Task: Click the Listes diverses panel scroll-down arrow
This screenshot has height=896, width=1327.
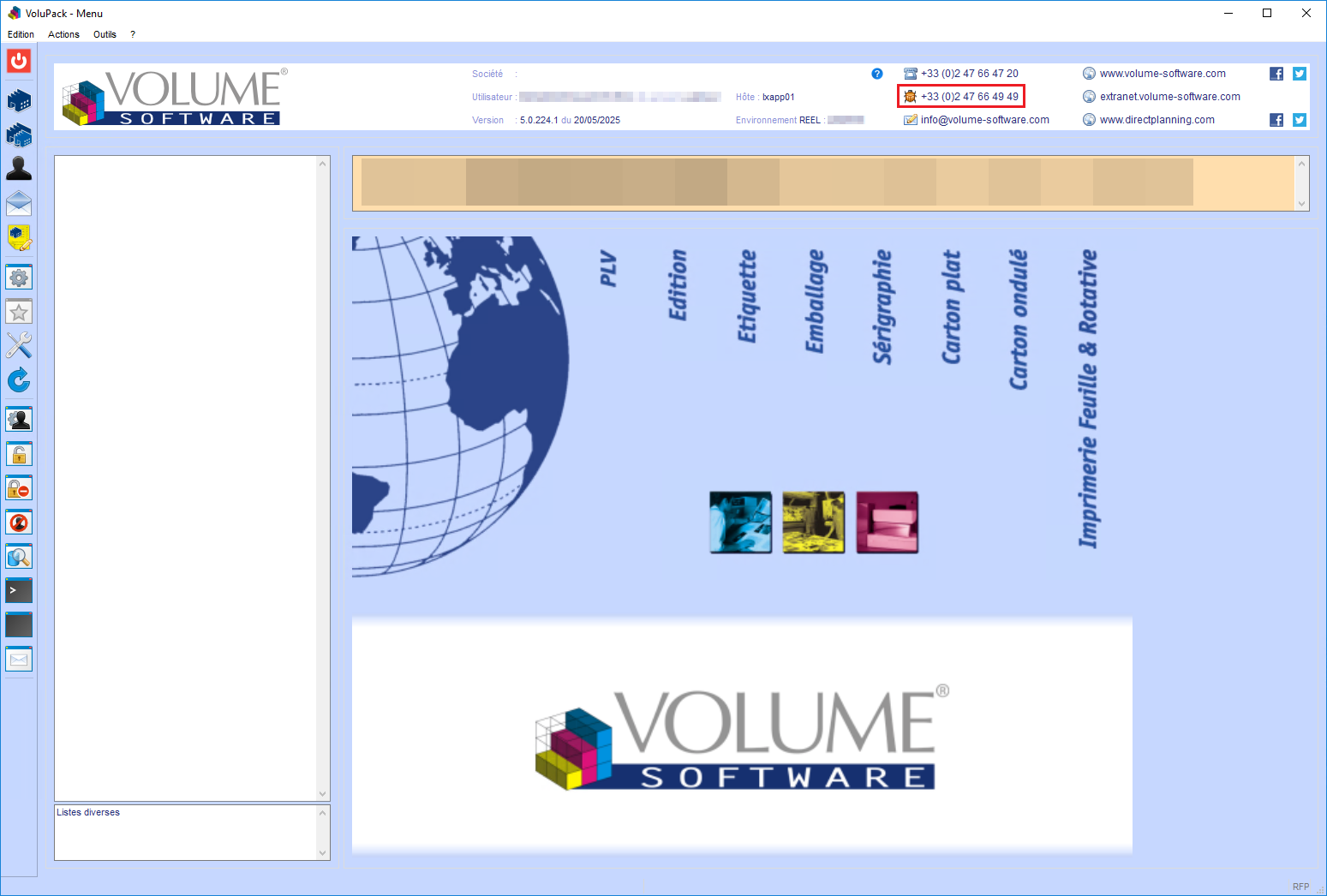Action: click(323, 852)
